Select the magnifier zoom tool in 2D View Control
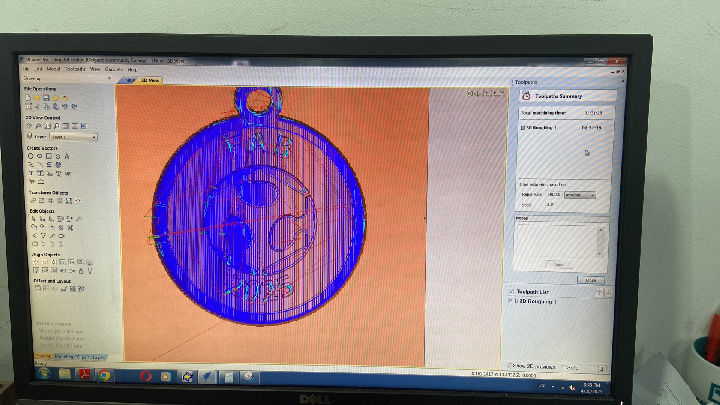The image size is (720, 405). [56, 126]
